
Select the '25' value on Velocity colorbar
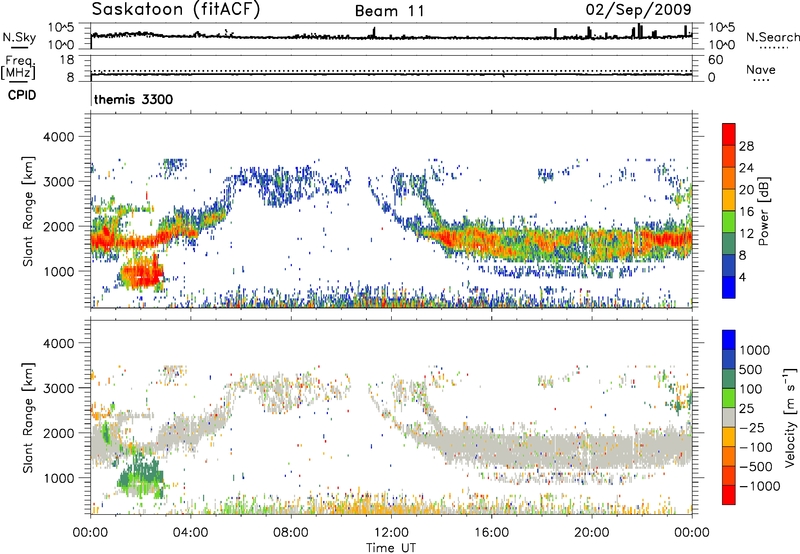pos(747,408)
